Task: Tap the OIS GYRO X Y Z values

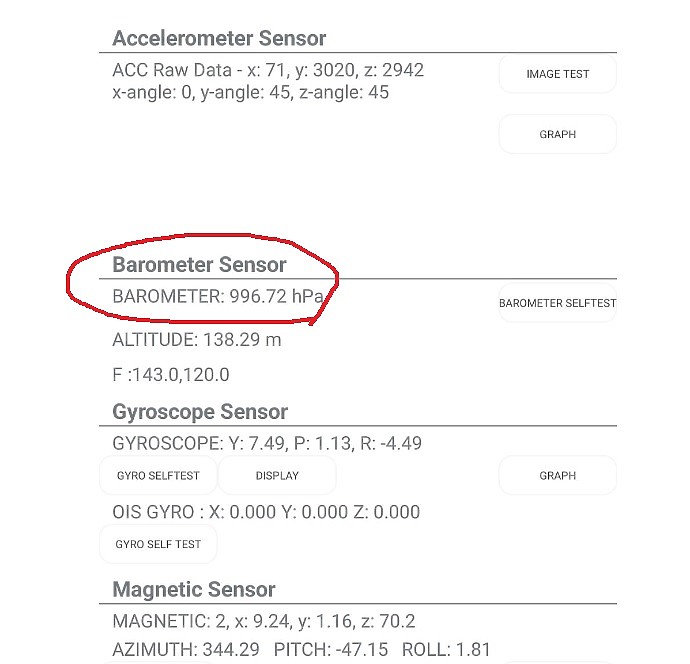Action: click(266, 512)
